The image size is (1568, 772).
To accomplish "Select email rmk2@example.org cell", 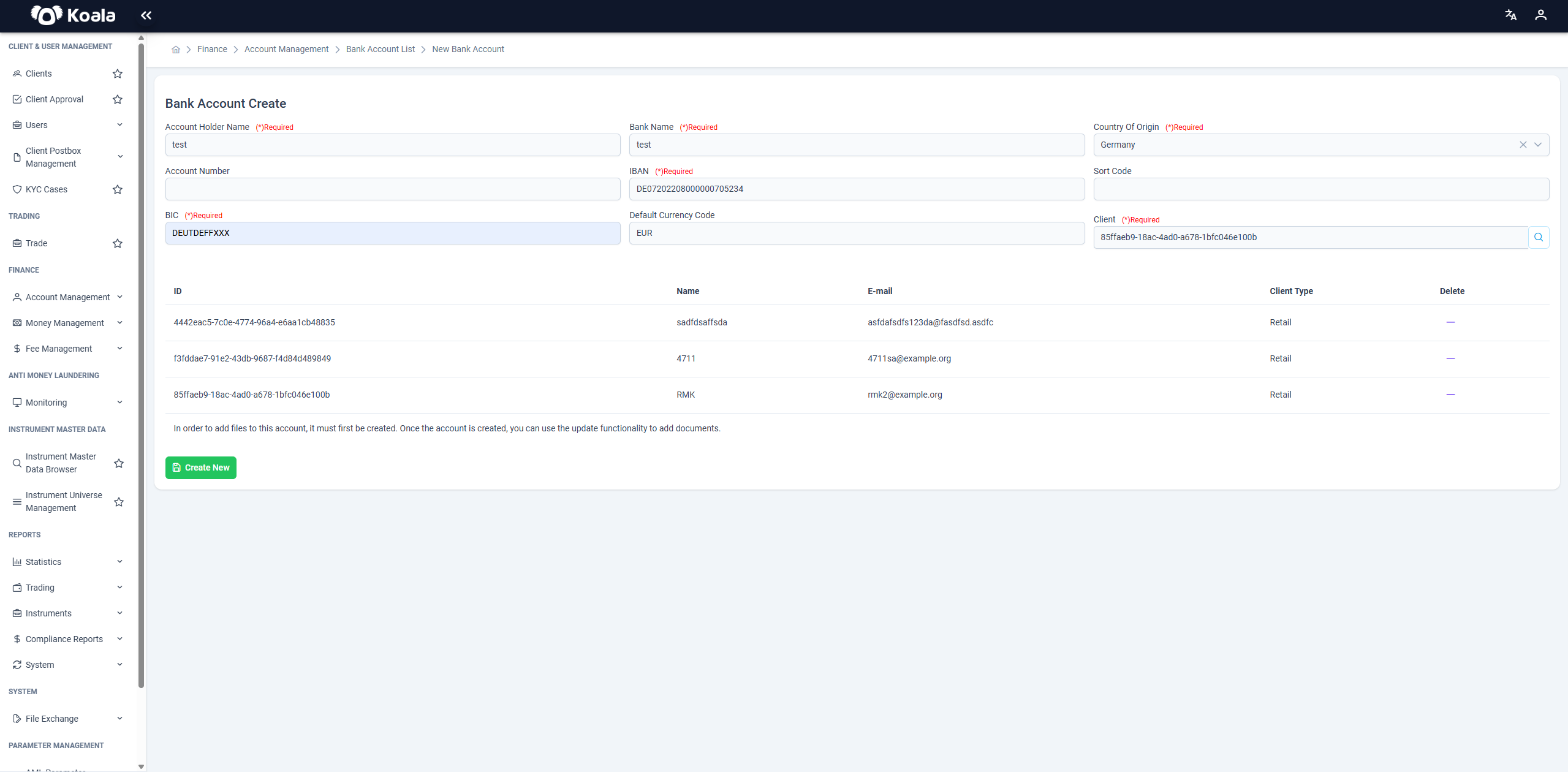I will 904,395.
